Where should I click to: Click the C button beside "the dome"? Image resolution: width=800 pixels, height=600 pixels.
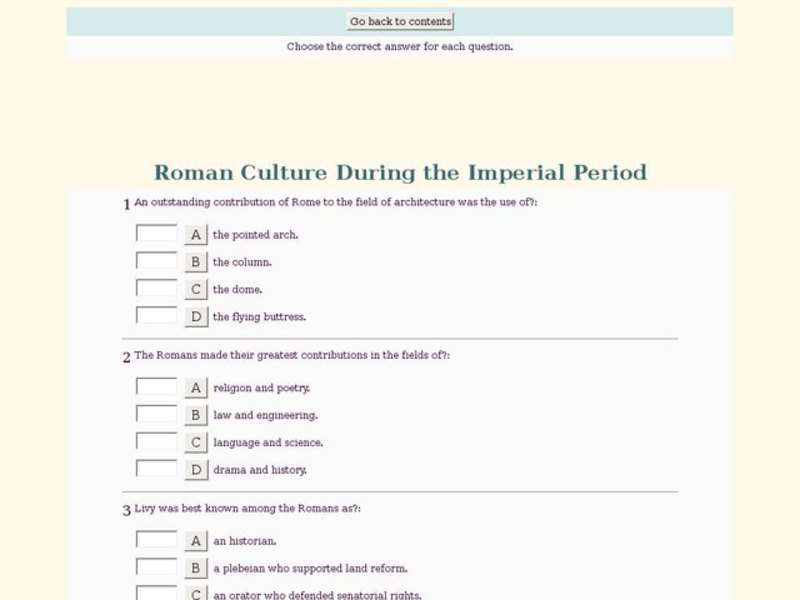tap(193, 289)
